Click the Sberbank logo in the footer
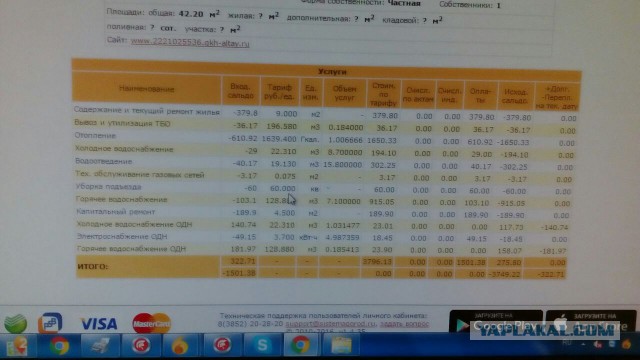Viewport: 640px width, 360px height. [x=16, y=323]
